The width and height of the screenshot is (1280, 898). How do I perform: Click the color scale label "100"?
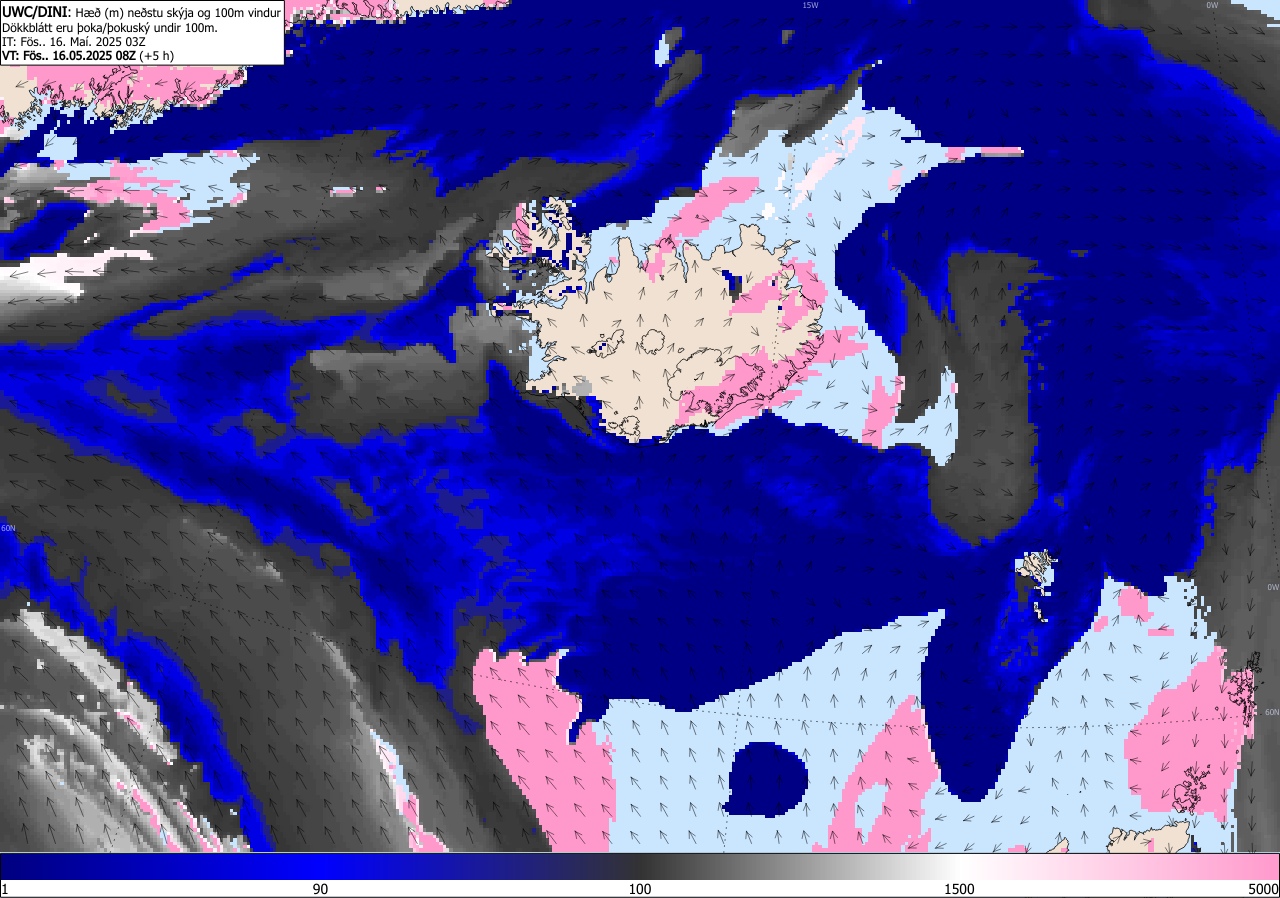640,889
